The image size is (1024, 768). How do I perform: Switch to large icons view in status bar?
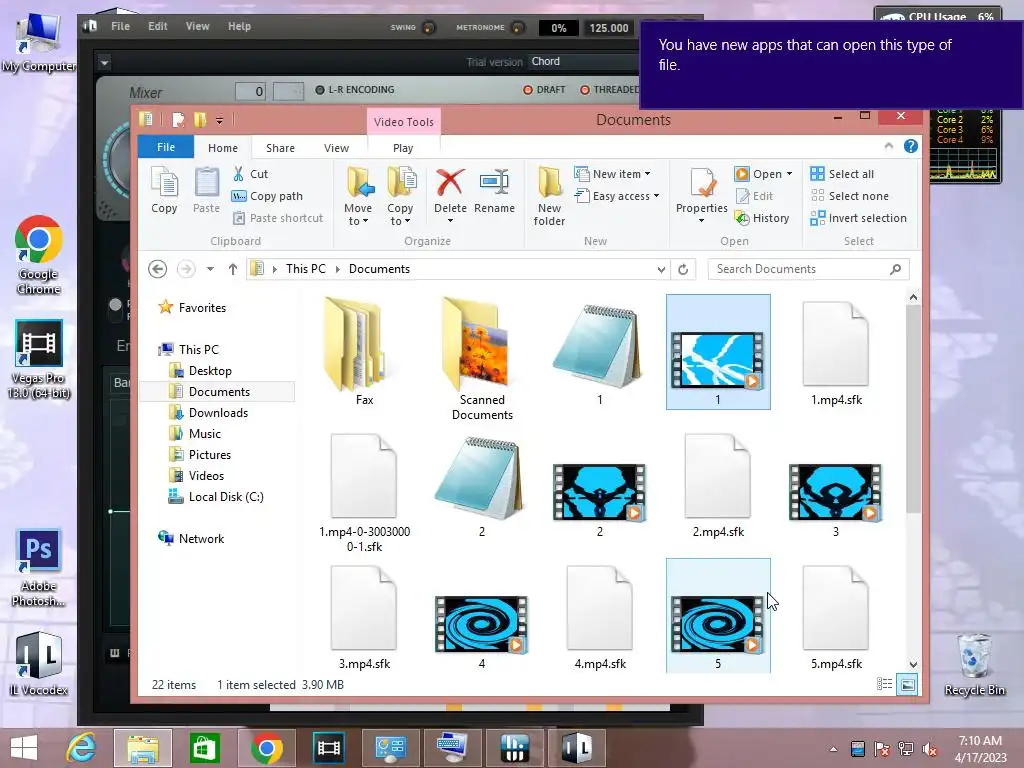(x=908, y=684)
